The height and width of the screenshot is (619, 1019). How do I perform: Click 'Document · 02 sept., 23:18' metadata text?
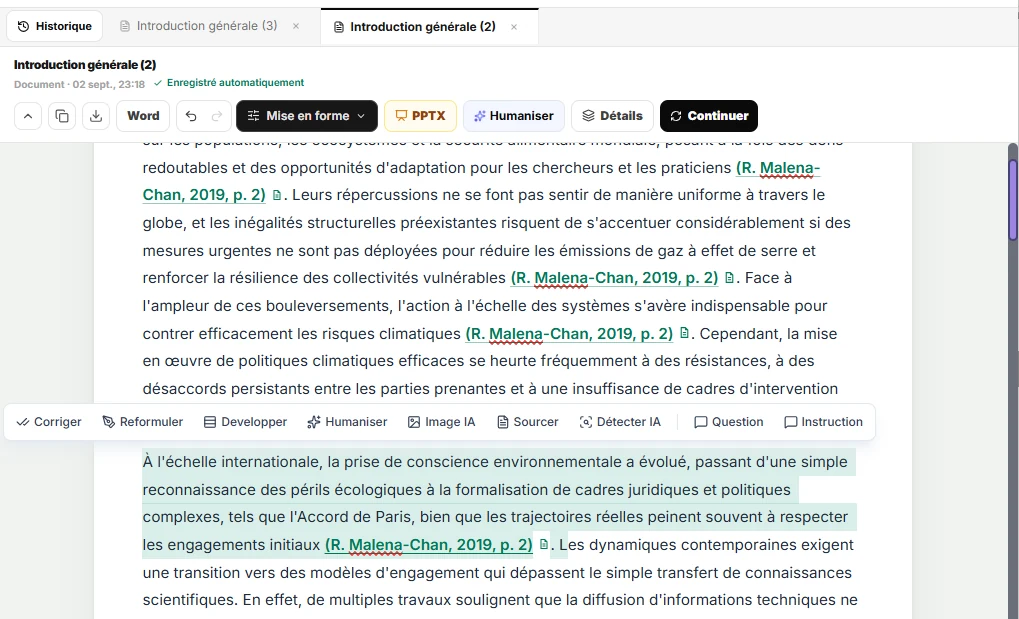coord(79,85)
